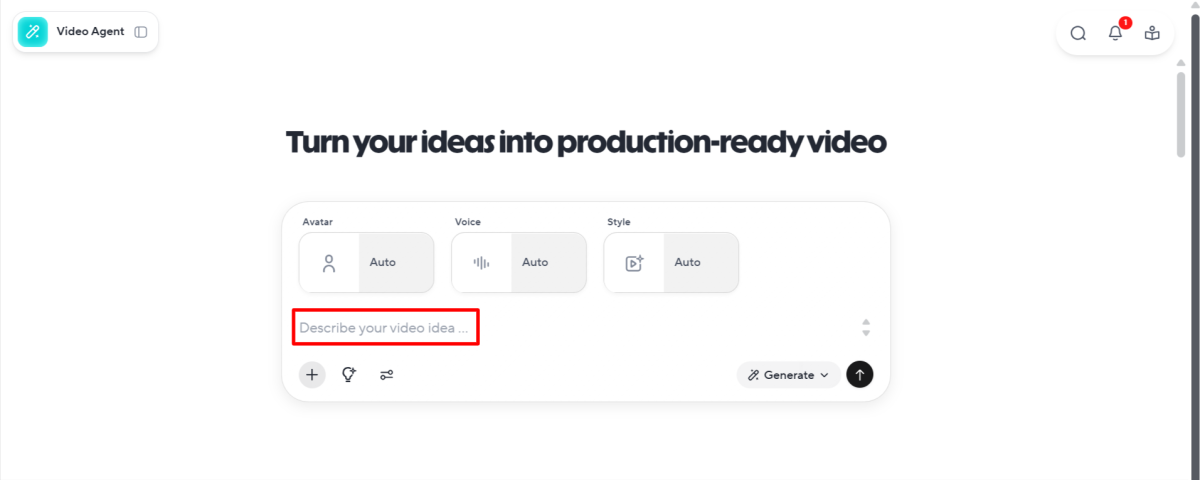The width and height of the screenshot is (1200, 480).
Task: Click the 'Describe your video idea' field
Action: point(385,328)
